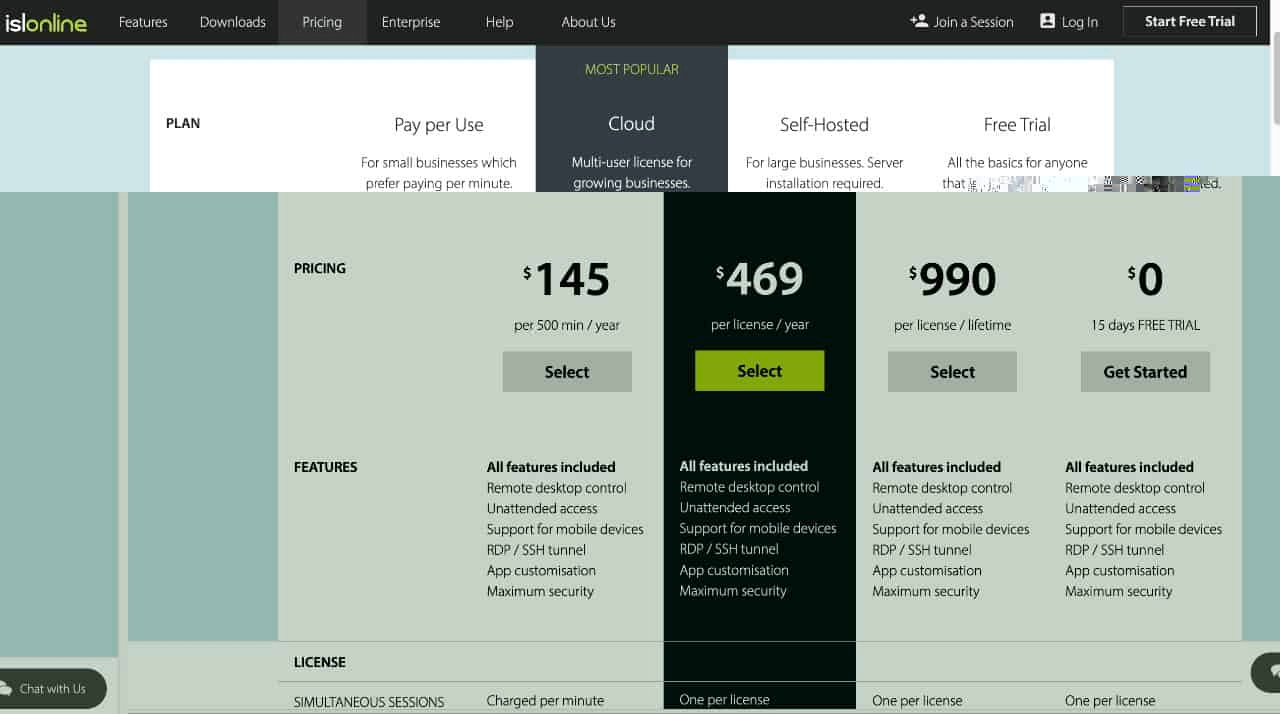Switch to the Pricing page
This screenshot has height=714, width=1280.
[322, 21]
